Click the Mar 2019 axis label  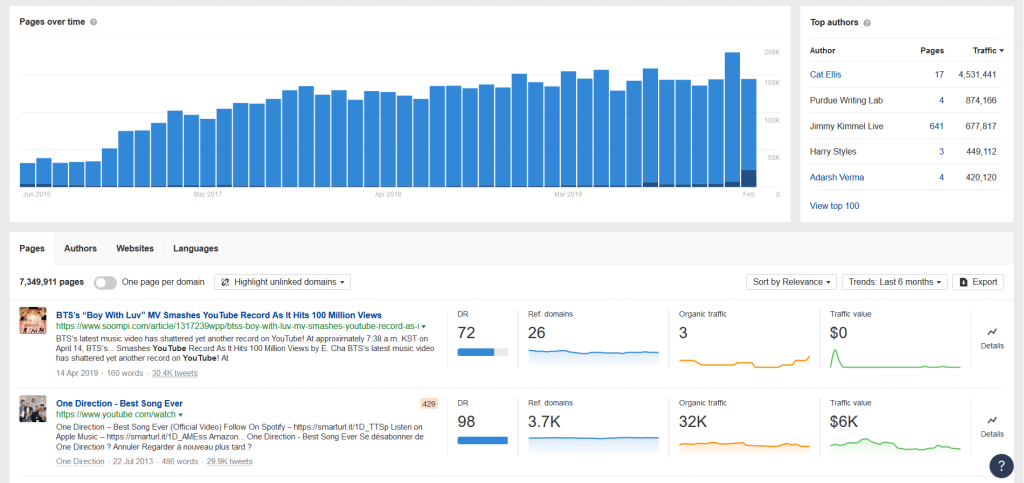[x=568, y=195]
